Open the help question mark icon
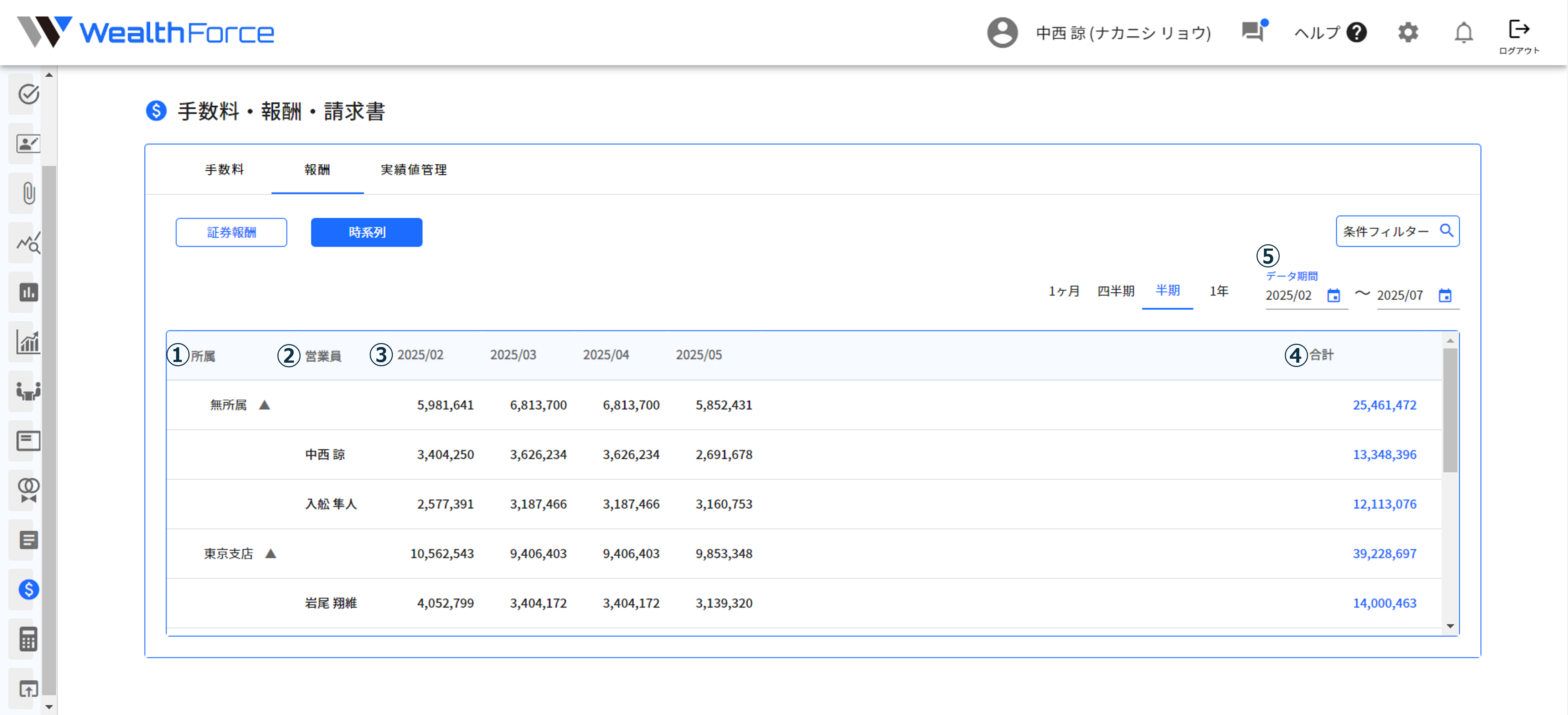The width and height of the screenshot is (1568, 715). pyautogui.click(x=1357, y=32)
